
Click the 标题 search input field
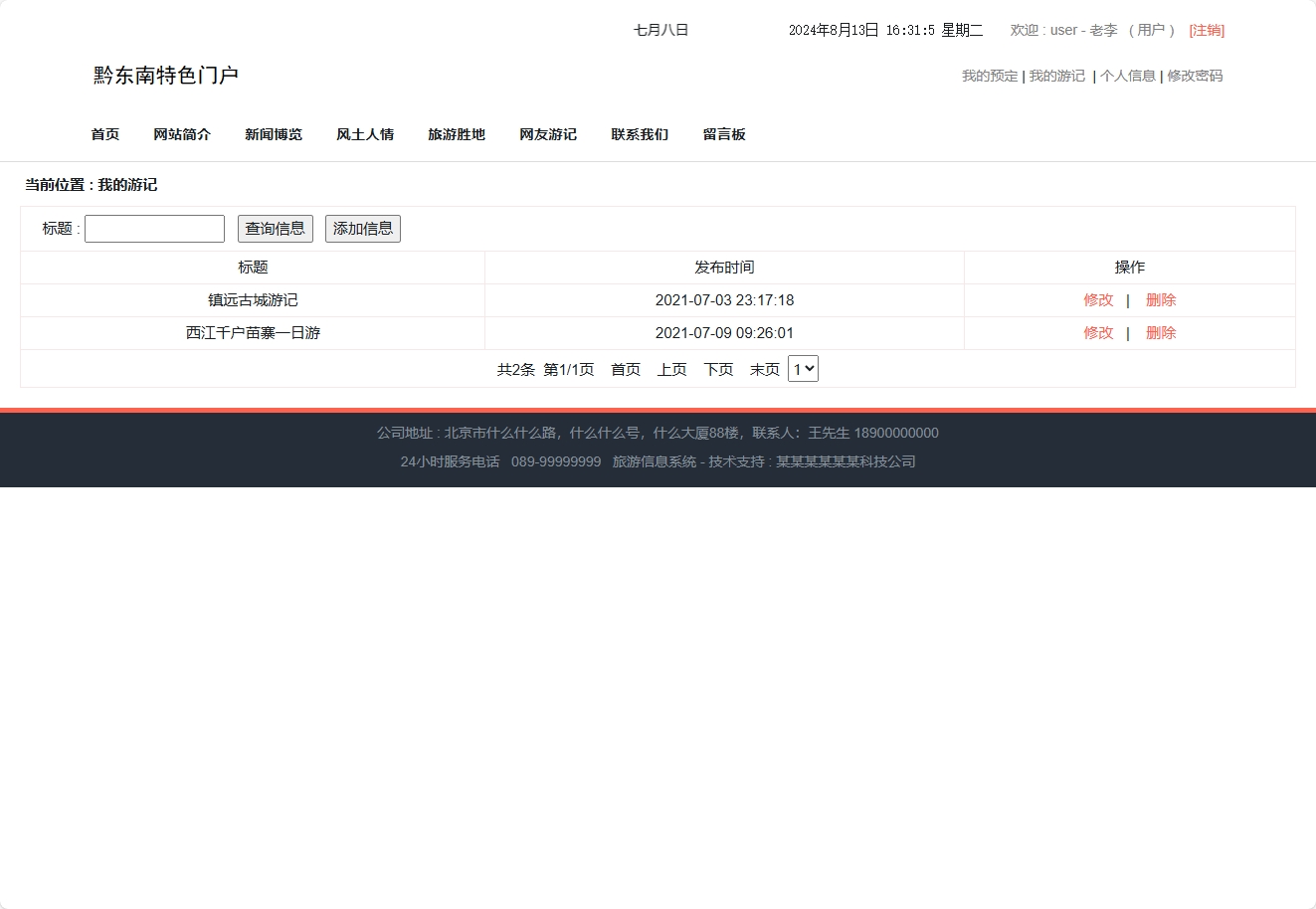[x=154, y=229]
